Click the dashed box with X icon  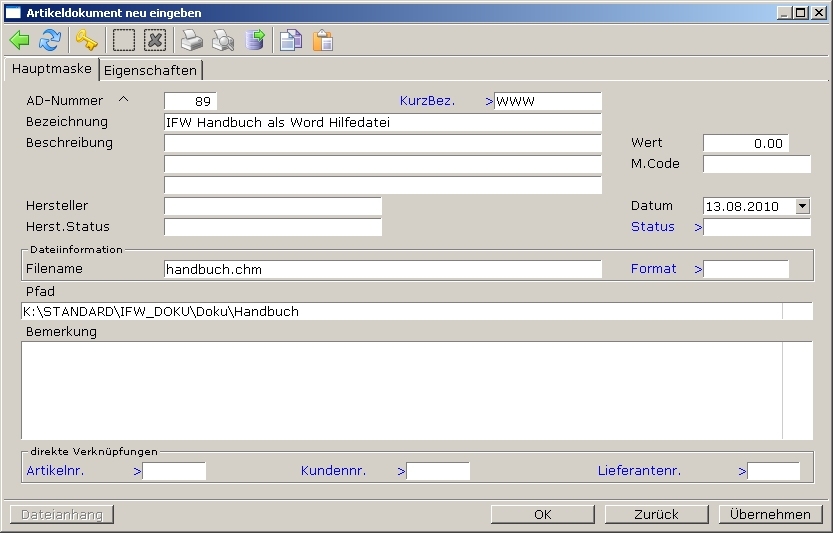pyautogui.click(x=154, y=40)
